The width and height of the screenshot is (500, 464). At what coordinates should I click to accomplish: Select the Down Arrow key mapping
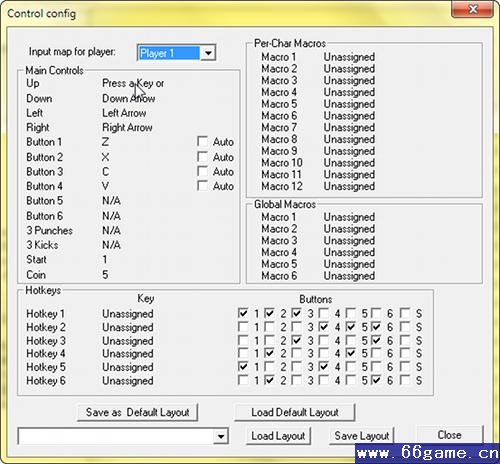129,98
